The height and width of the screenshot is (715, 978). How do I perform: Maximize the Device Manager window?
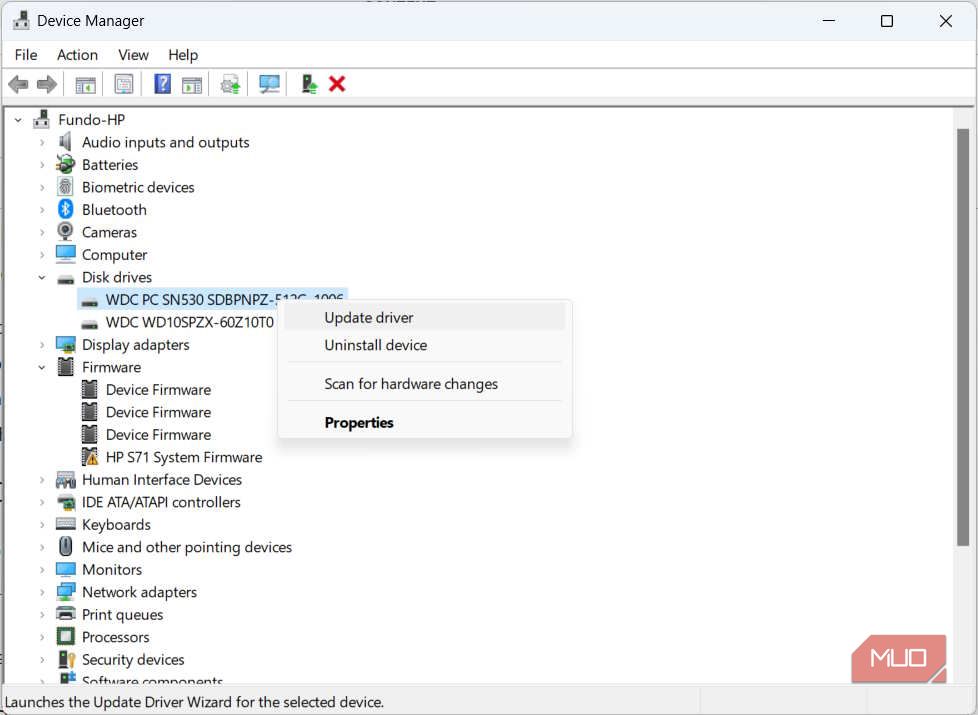(x=886, y=21)
